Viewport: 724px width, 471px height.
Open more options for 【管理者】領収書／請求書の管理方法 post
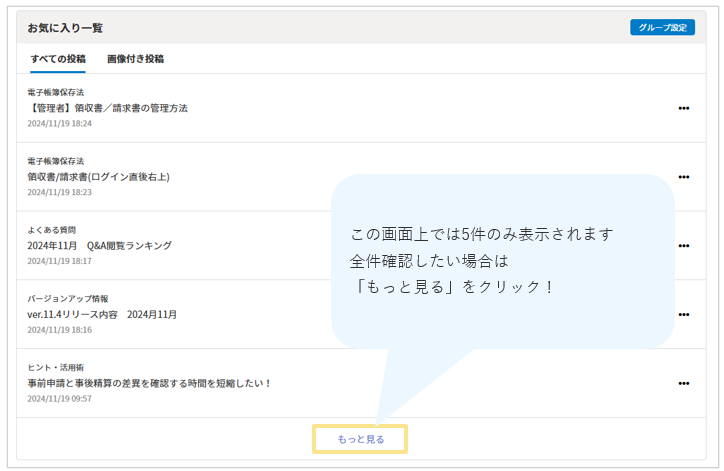pos(684,108)
